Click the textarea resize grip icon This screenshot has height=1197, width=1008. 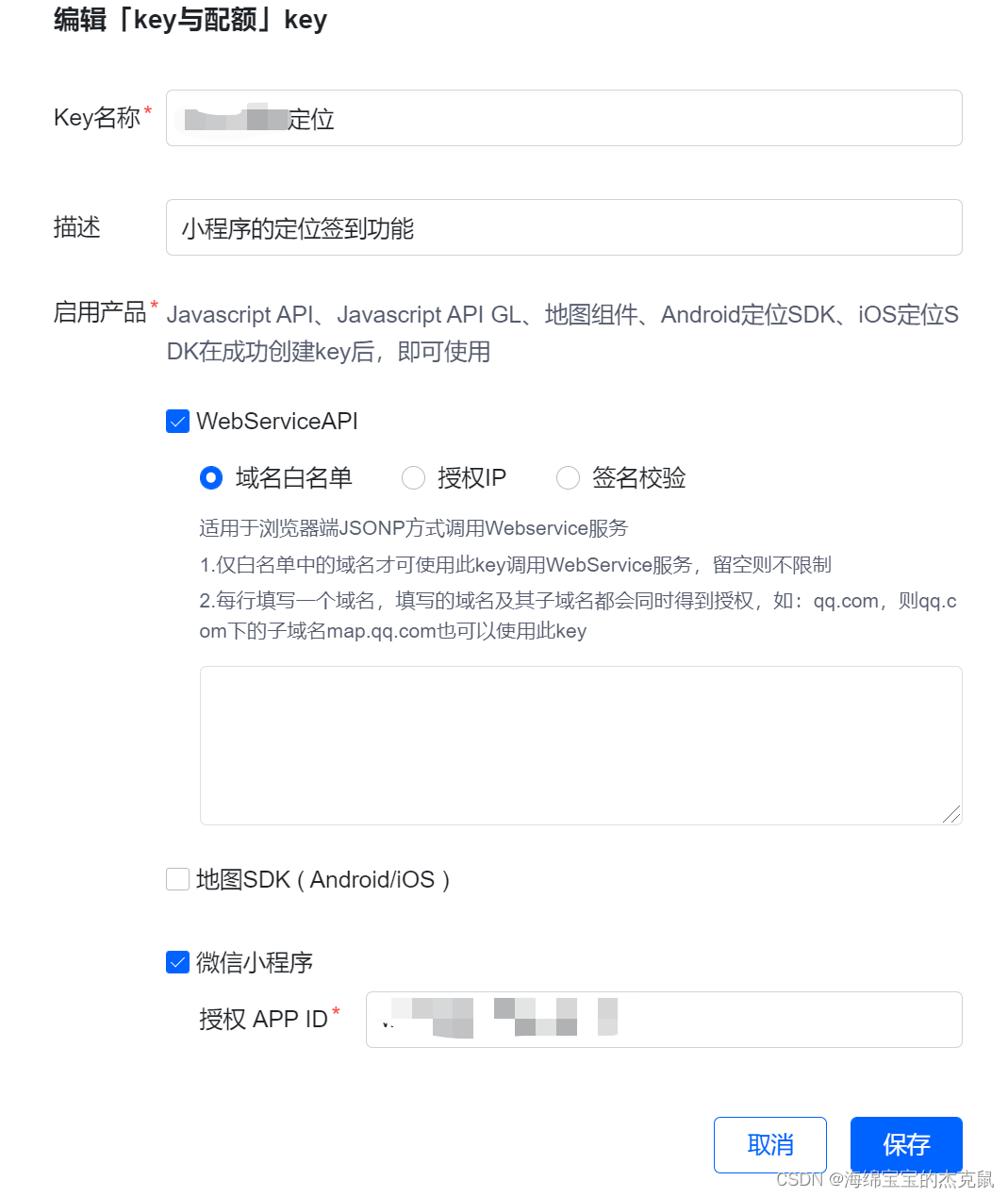click(951, 814)
